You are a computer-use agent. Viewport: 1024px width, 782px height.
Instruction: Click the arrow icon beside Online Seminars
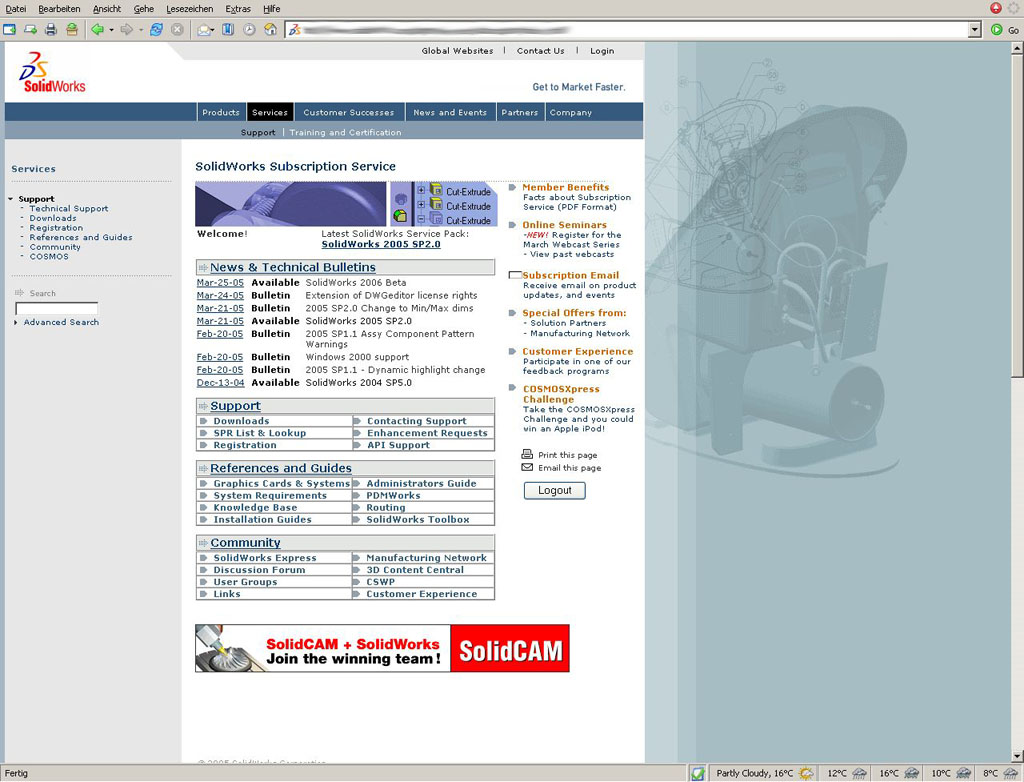(x=513, y=225)
